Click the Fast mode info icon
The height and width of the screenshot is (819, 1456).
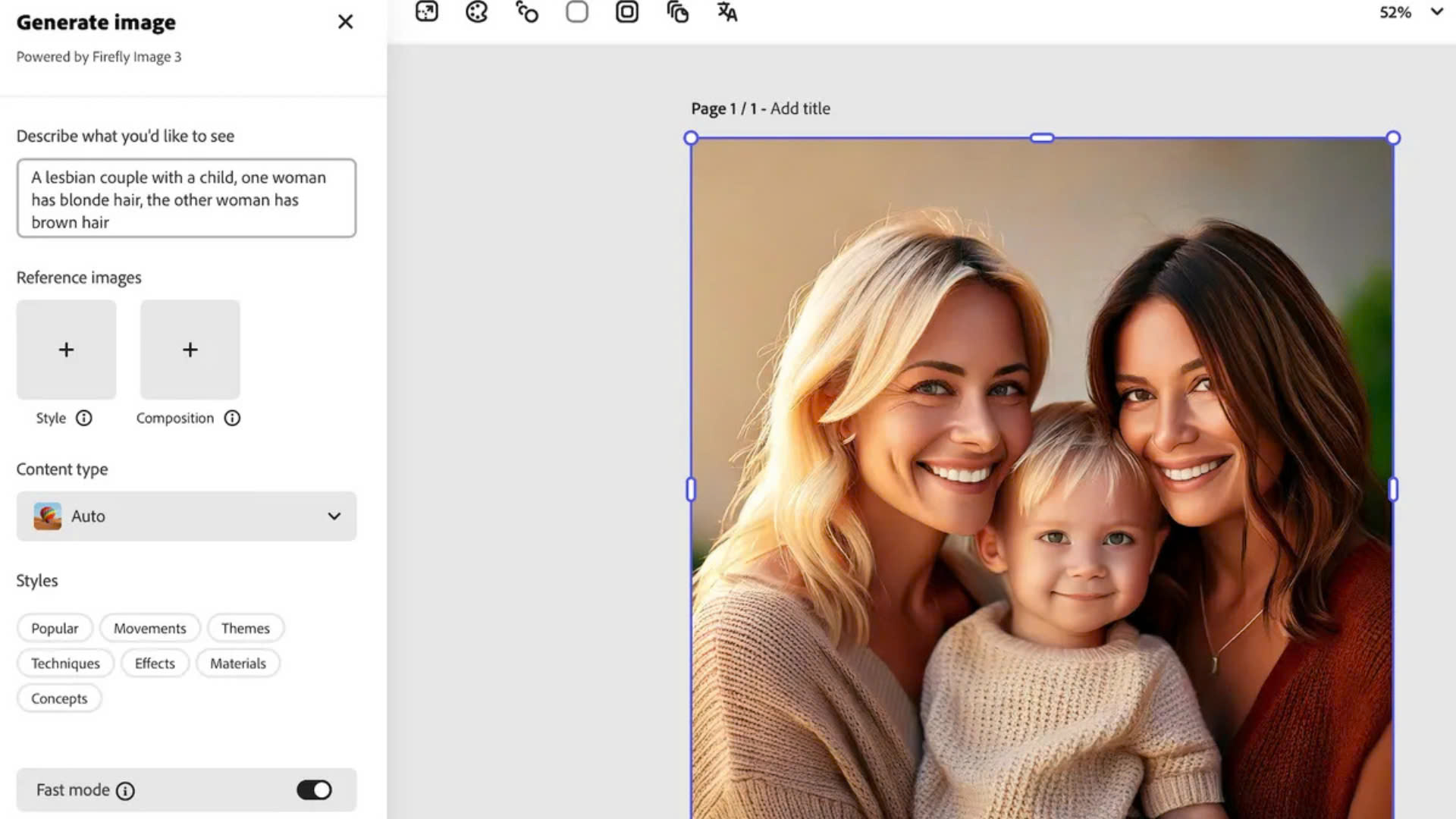click(125, 791)
